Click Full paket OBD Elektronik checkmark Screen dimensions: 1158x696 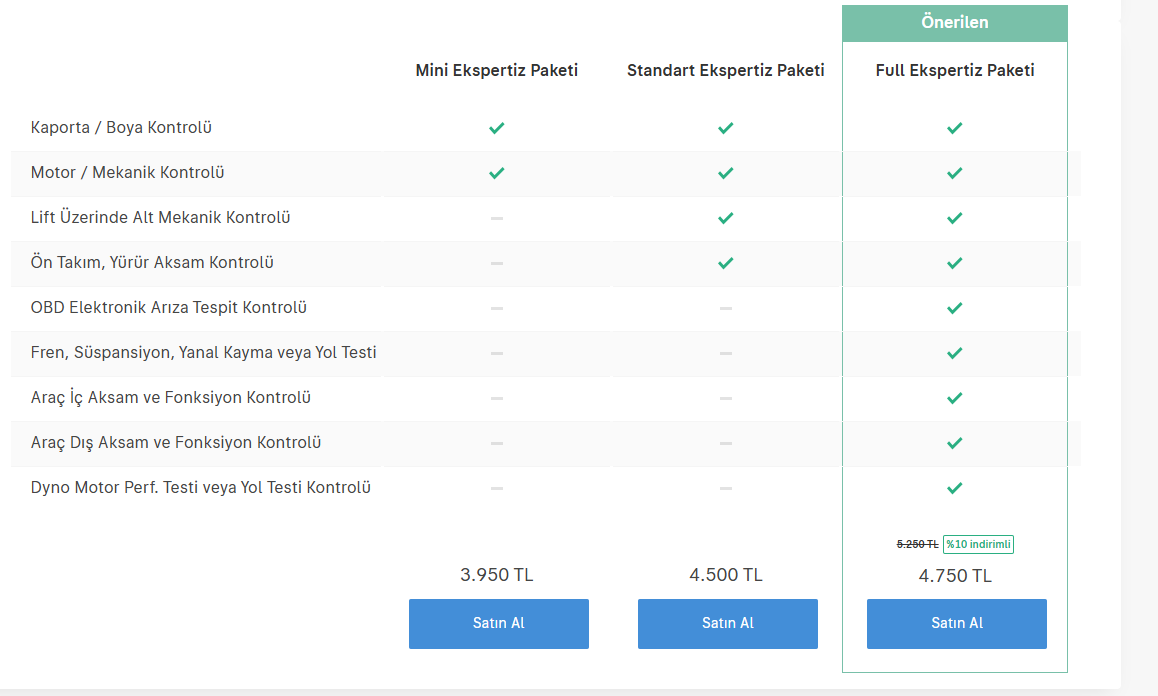pos(955,308)
